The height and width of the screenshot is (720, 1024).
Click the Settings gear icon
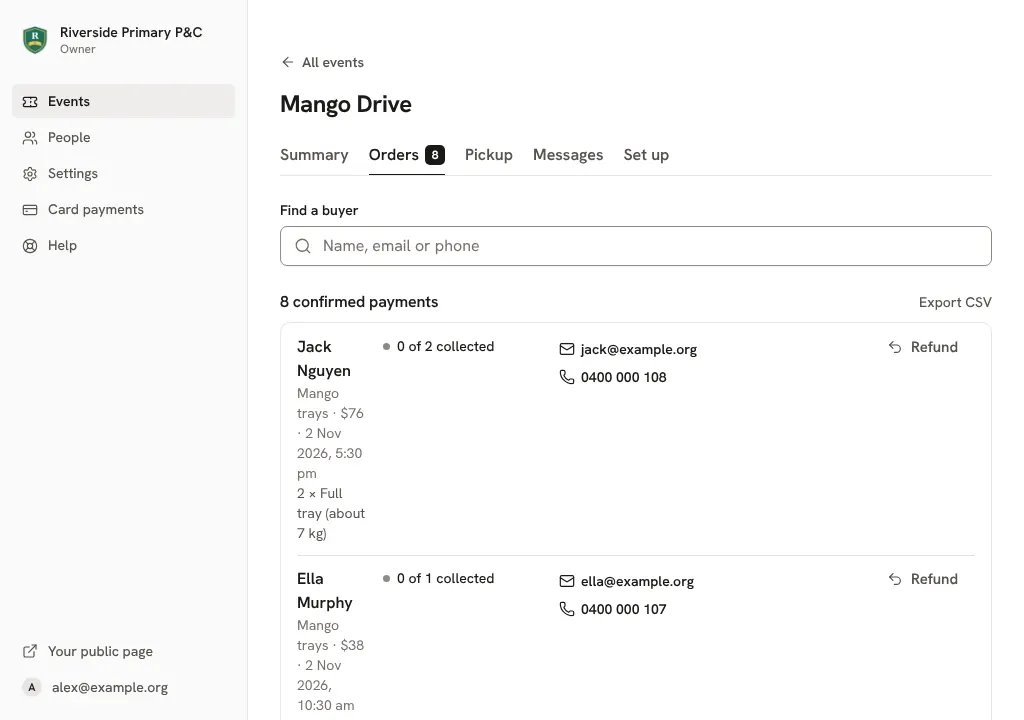pyautogui.click(x=30, y=173)
